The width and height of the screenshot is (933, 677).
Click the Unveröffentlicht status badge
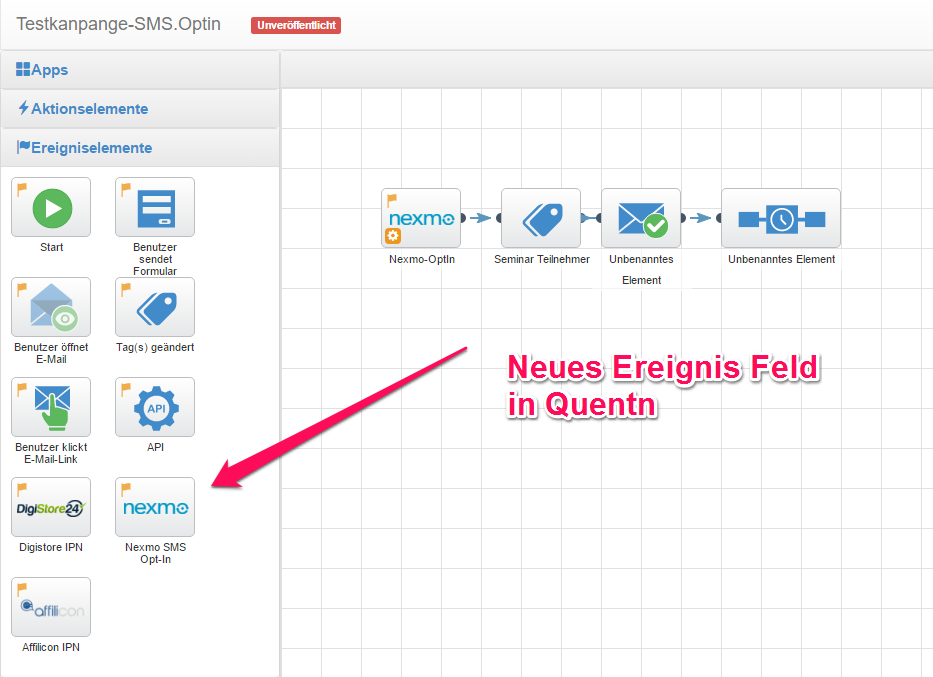pyautogui.click(x=296, y=25)
